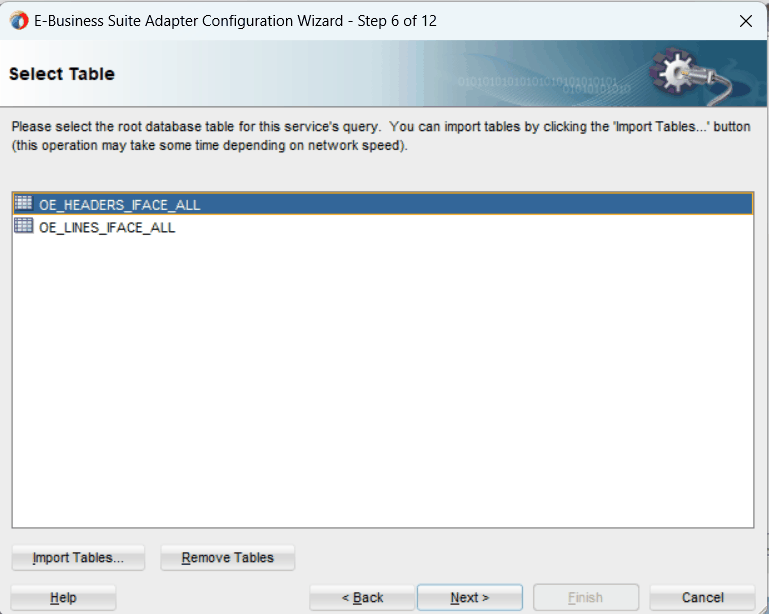Viewport: 769px width, 614px height.
Task: Click the disabled Finish button
Action: tap(586, 598)
